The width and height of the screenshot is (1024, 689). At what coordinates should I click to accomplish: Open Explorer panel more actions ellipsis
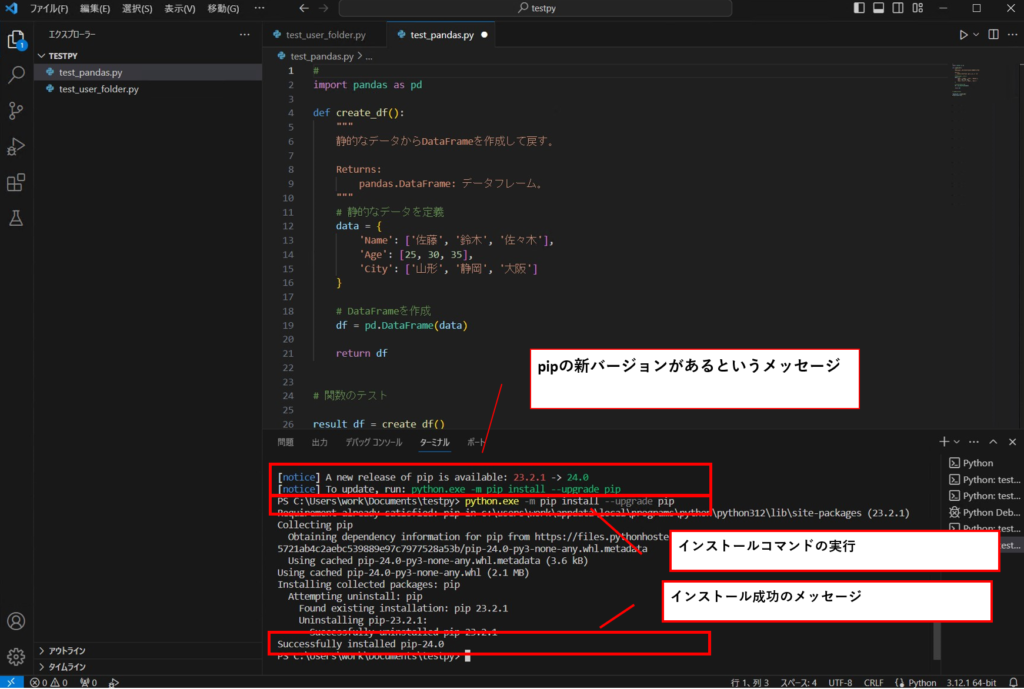[244, 35]
